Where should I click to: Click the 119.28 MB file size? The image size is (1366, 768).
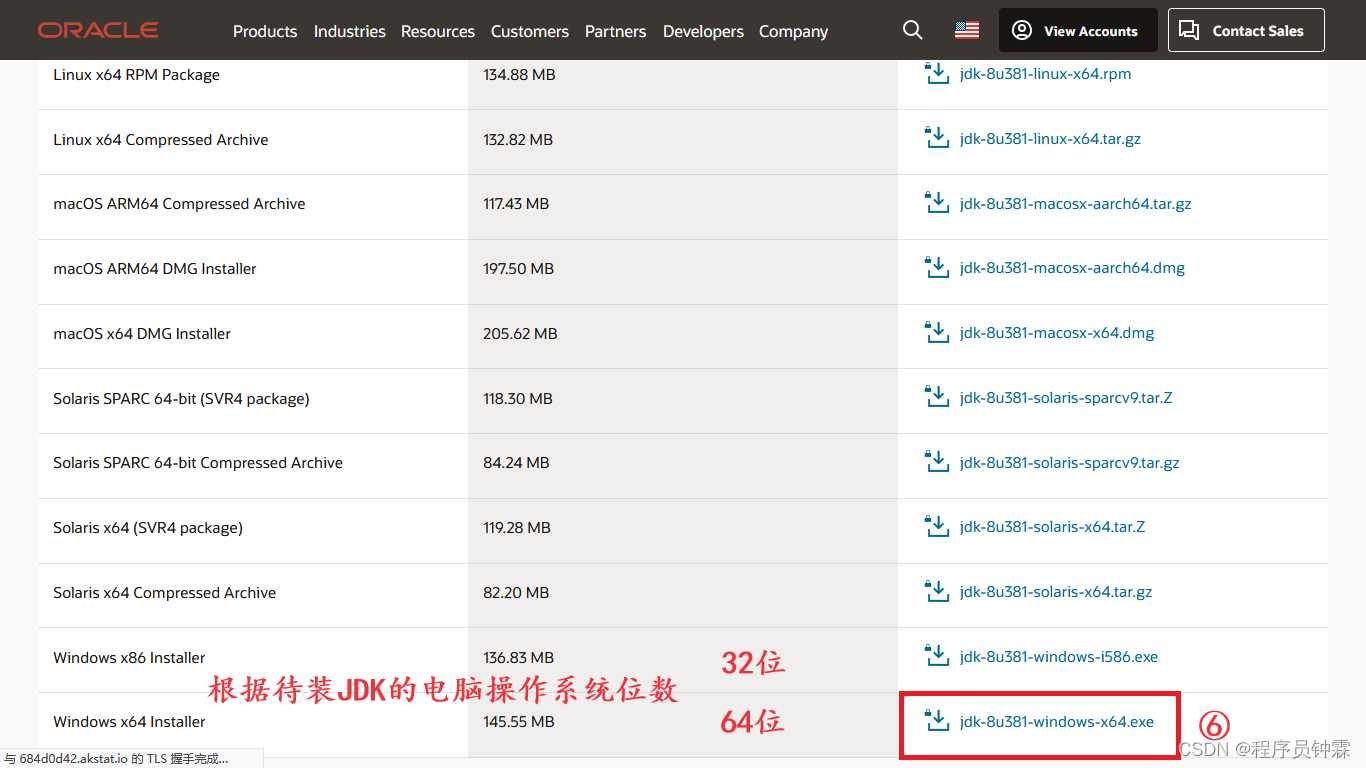[517, 528]
